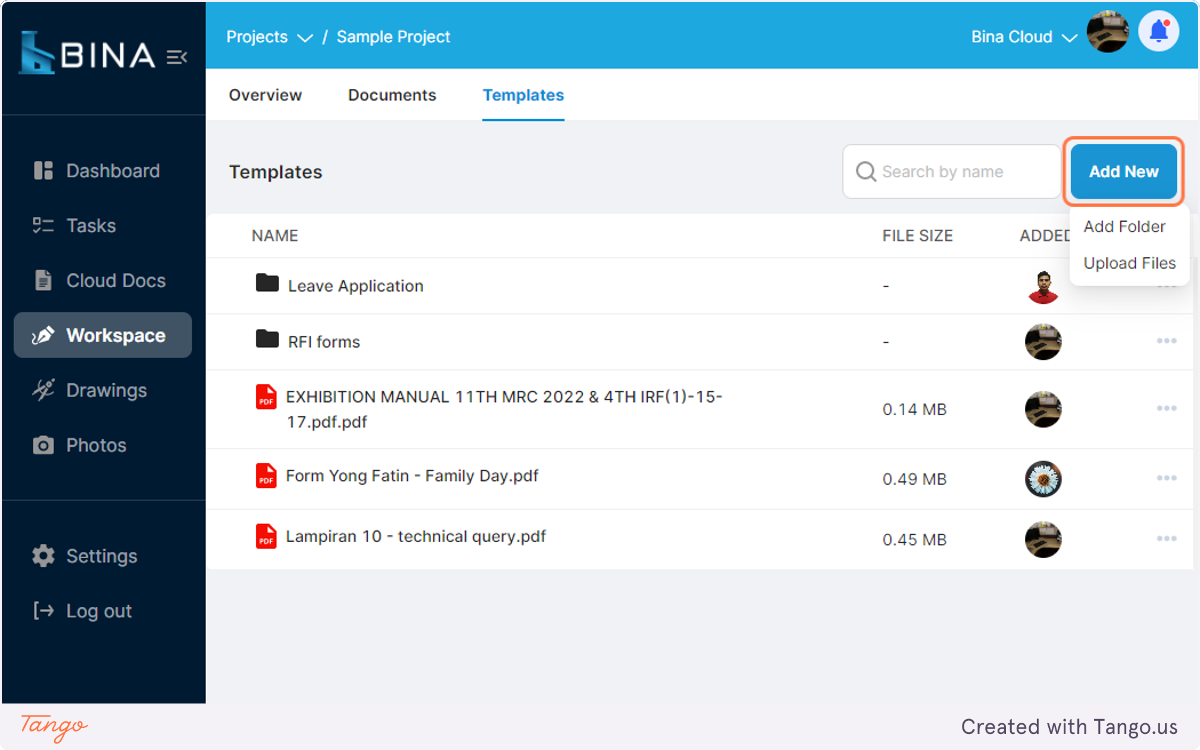Image resolution: width=1200 pixels, height=750 pixels.
Task: Click the Log out arrow icon
Action: tap(43, 611)
